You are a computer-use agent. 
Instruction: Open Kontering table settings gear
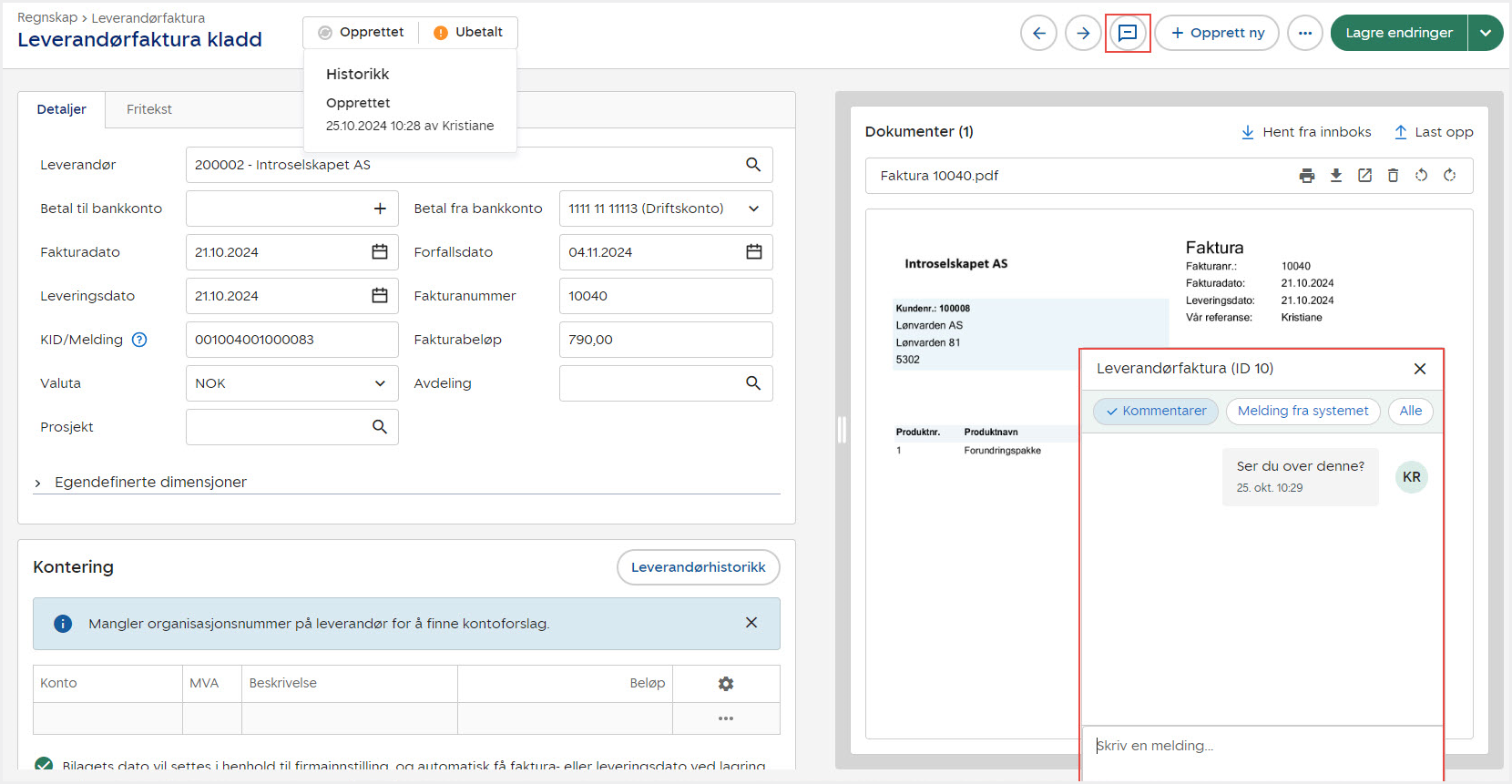tap(726, 684)
